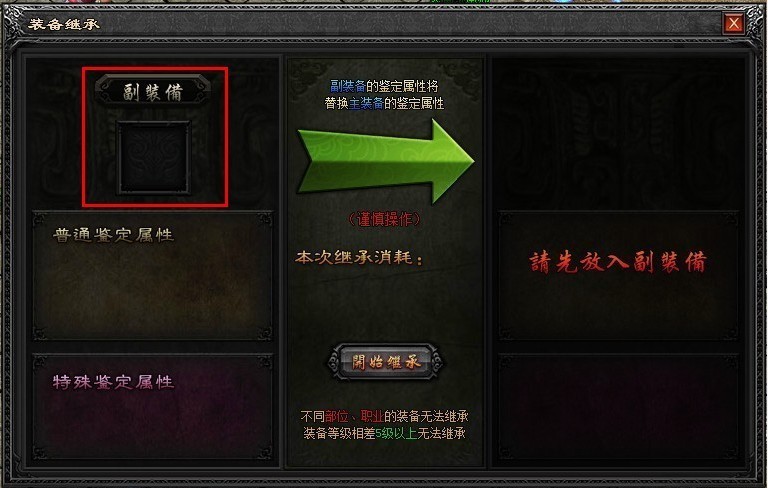Click the 特殊鉴定属性 heading

(113, 382)
